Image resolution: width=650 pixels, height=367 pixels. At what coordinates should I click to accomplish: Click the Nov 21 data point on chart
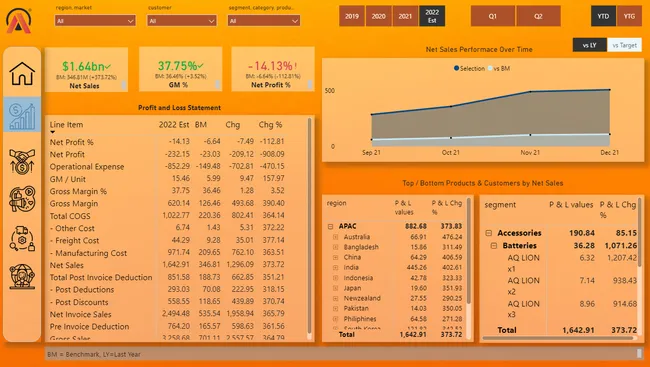[x=530, y=92]
